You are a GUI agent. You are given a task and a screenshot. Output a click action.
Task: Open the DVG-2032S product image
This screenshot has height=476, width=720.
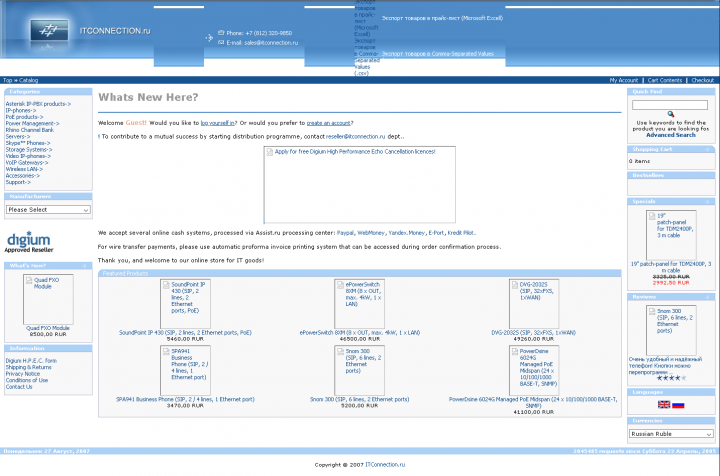(534, 304)
